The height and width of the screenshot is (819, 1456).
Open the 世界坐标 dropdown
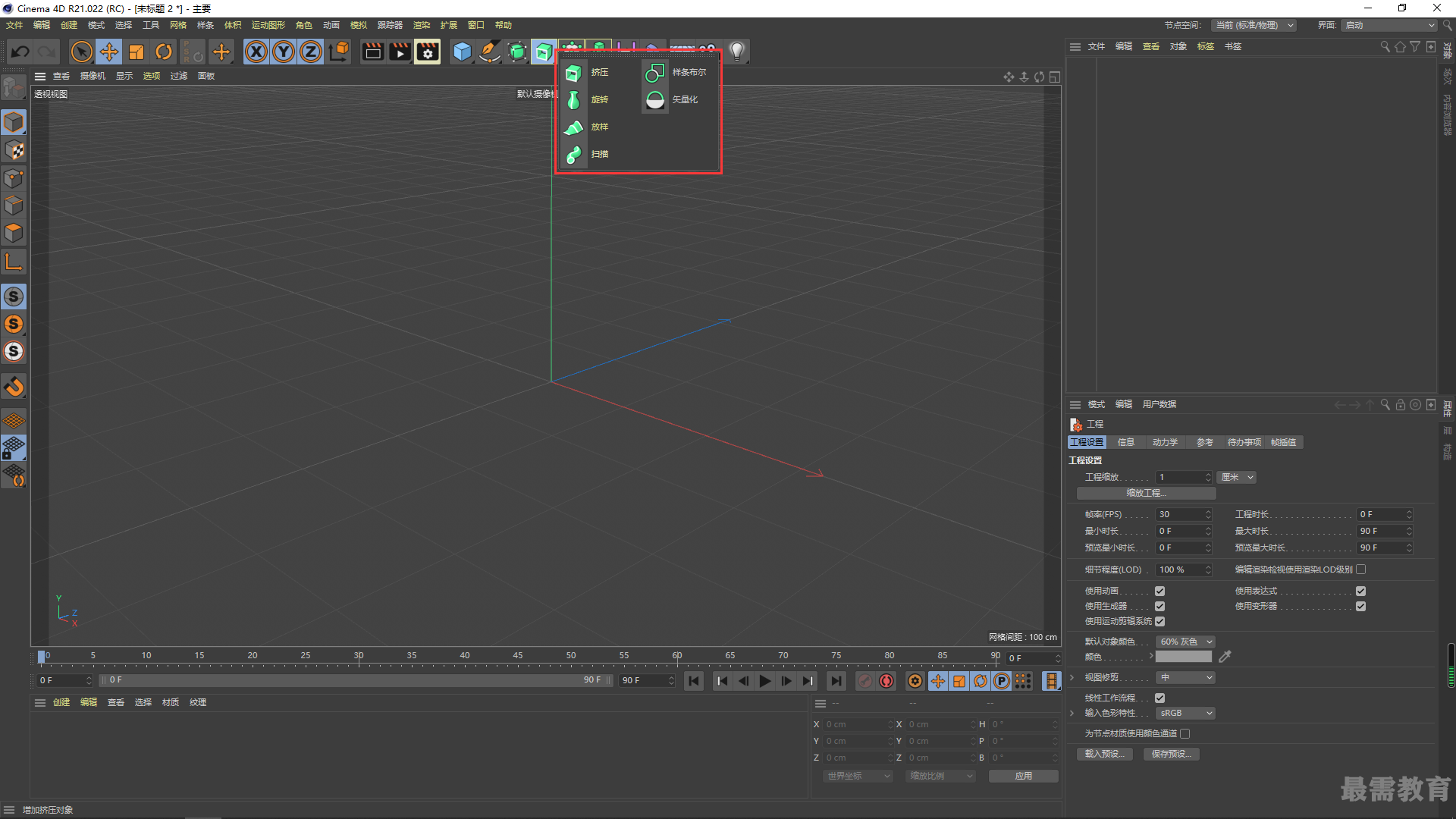(x=858, y=776)
